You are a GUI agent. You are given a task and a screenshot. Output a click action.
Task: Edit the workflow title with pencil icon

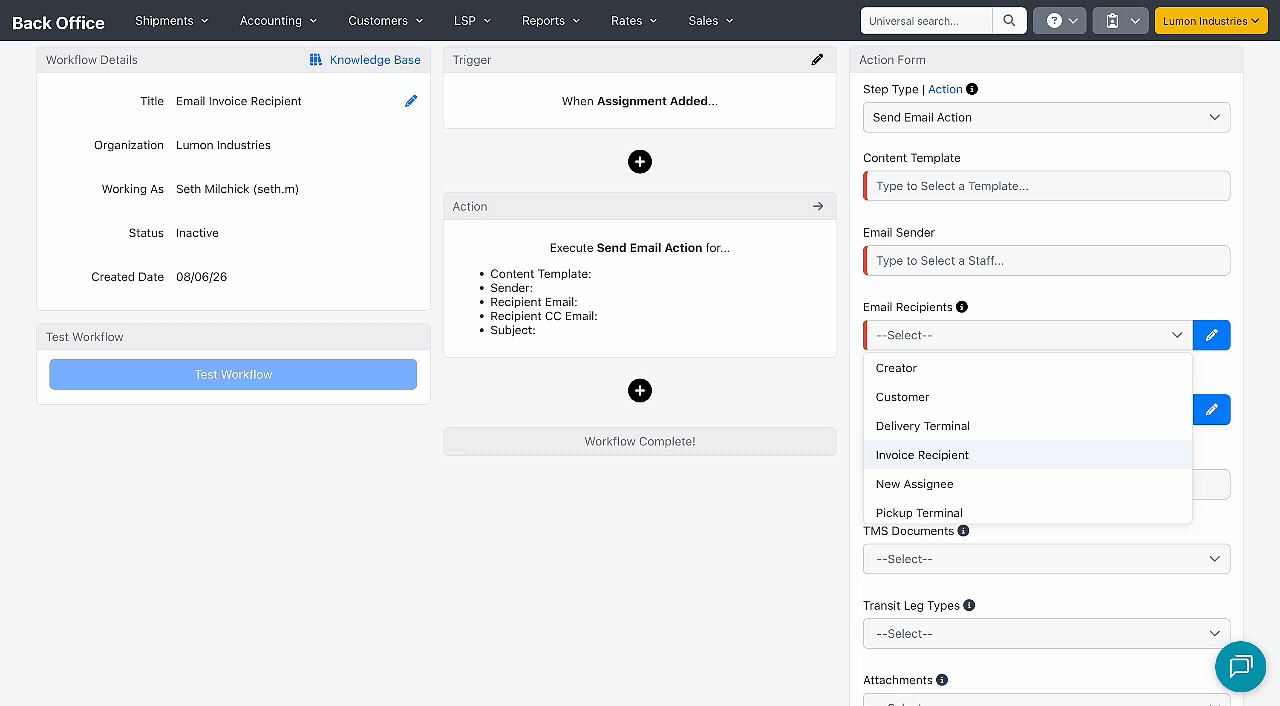411,101
